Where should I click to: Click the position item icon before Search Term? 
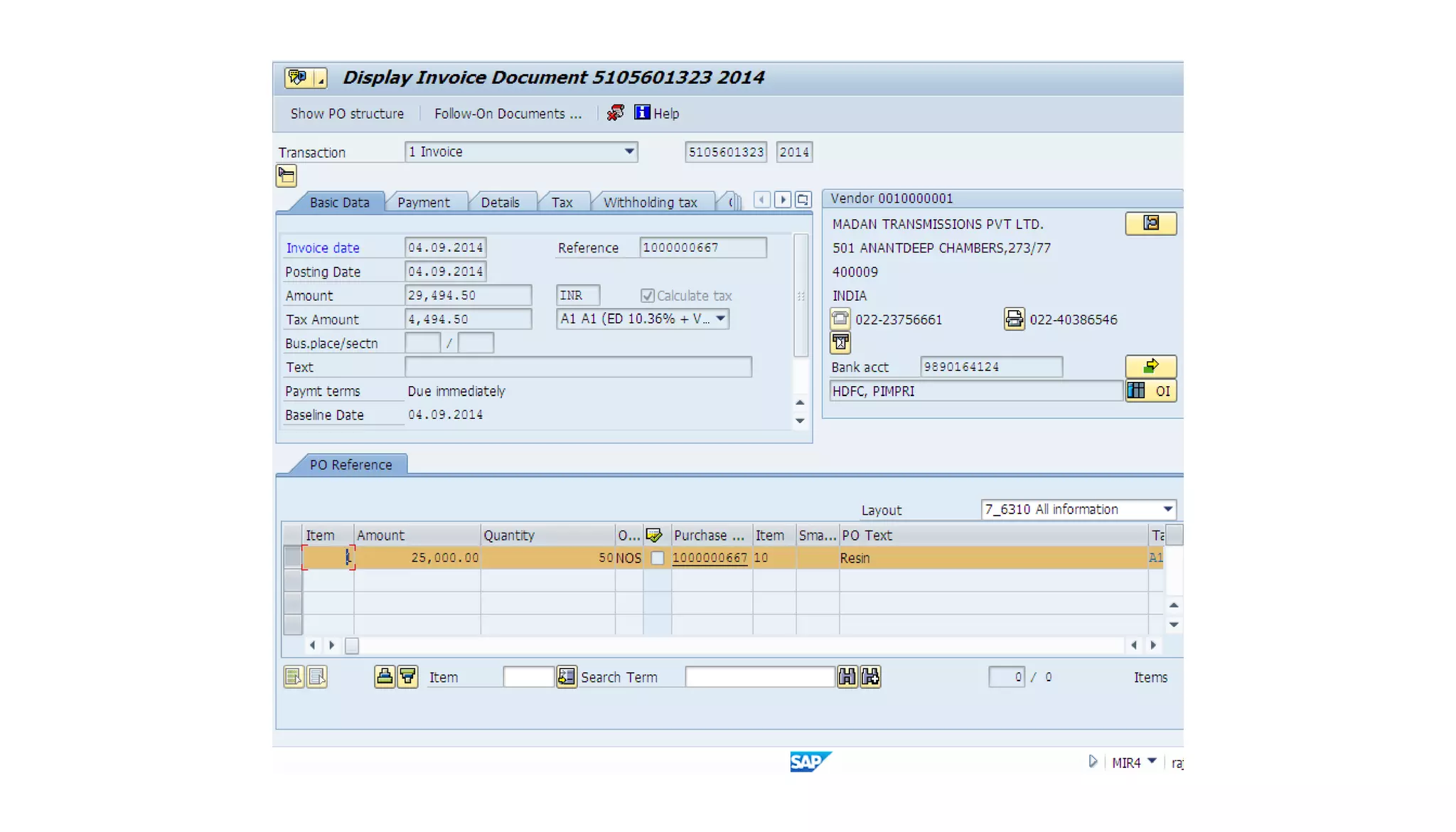pyautogui.click(x=566, y=676)
